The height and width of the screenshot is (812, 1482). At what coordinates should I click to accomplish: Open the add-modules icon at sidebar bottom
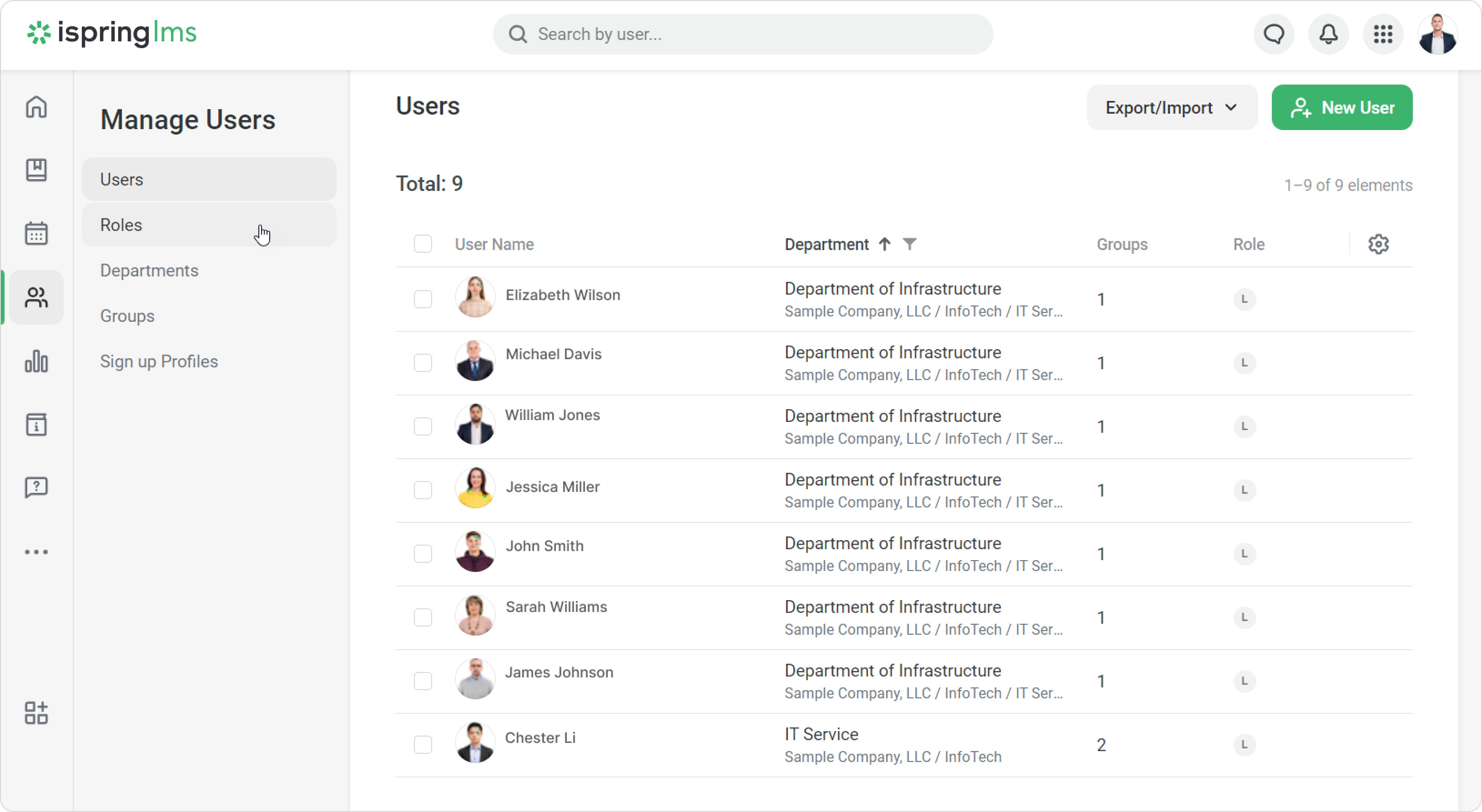pyautogui.click(x=36, y=713)
